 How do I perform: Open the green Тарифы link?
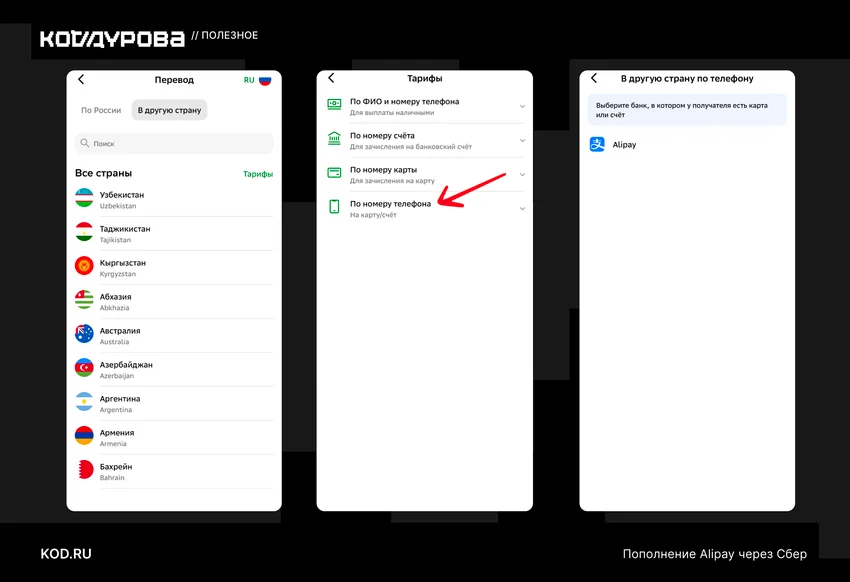(x=258, y=174)
